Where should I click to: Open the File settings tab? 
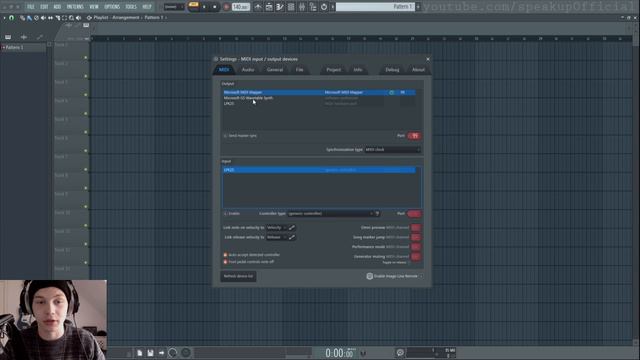300,70
